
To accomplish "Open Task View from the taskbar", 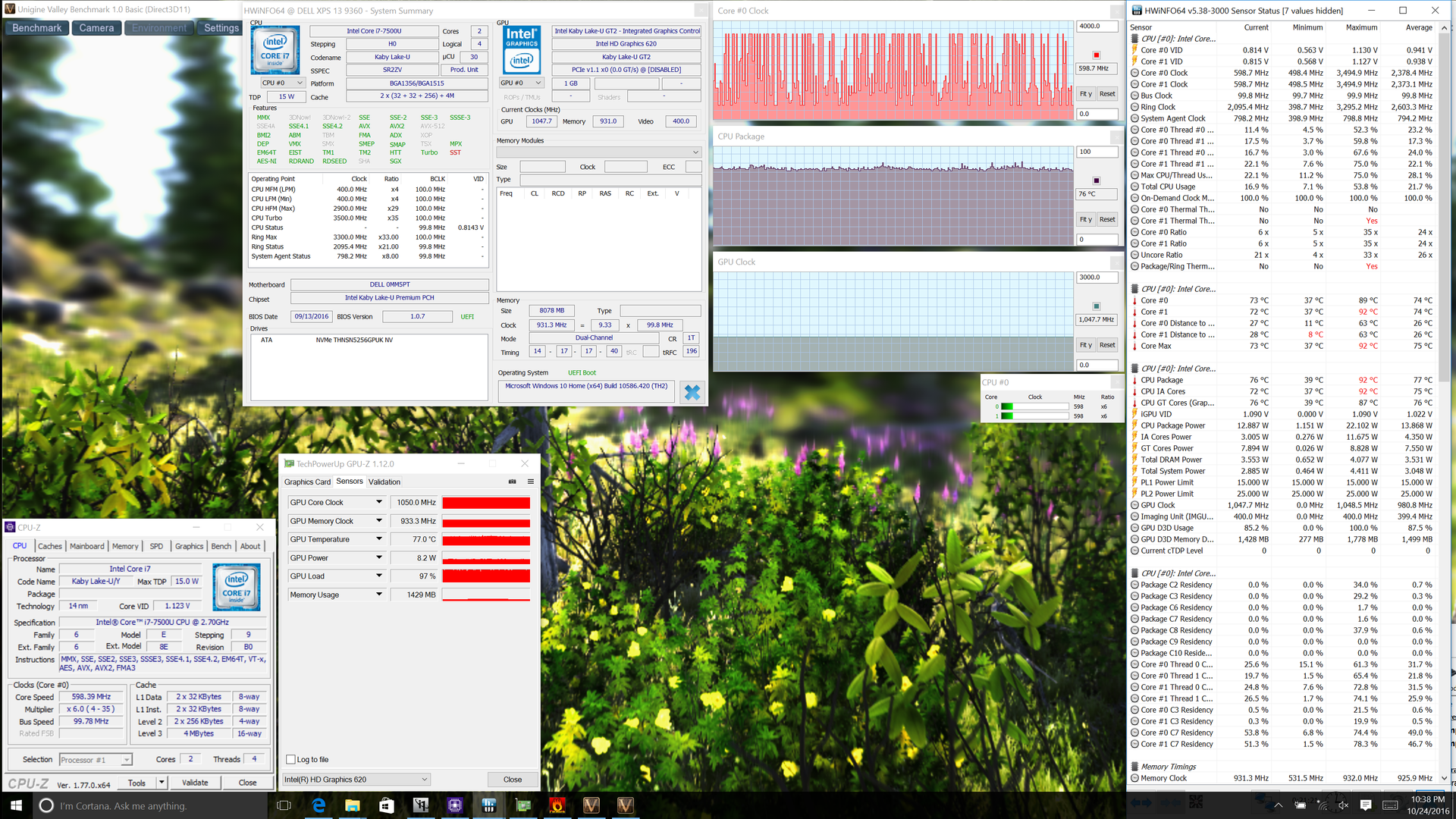I will tap(284, 805).
